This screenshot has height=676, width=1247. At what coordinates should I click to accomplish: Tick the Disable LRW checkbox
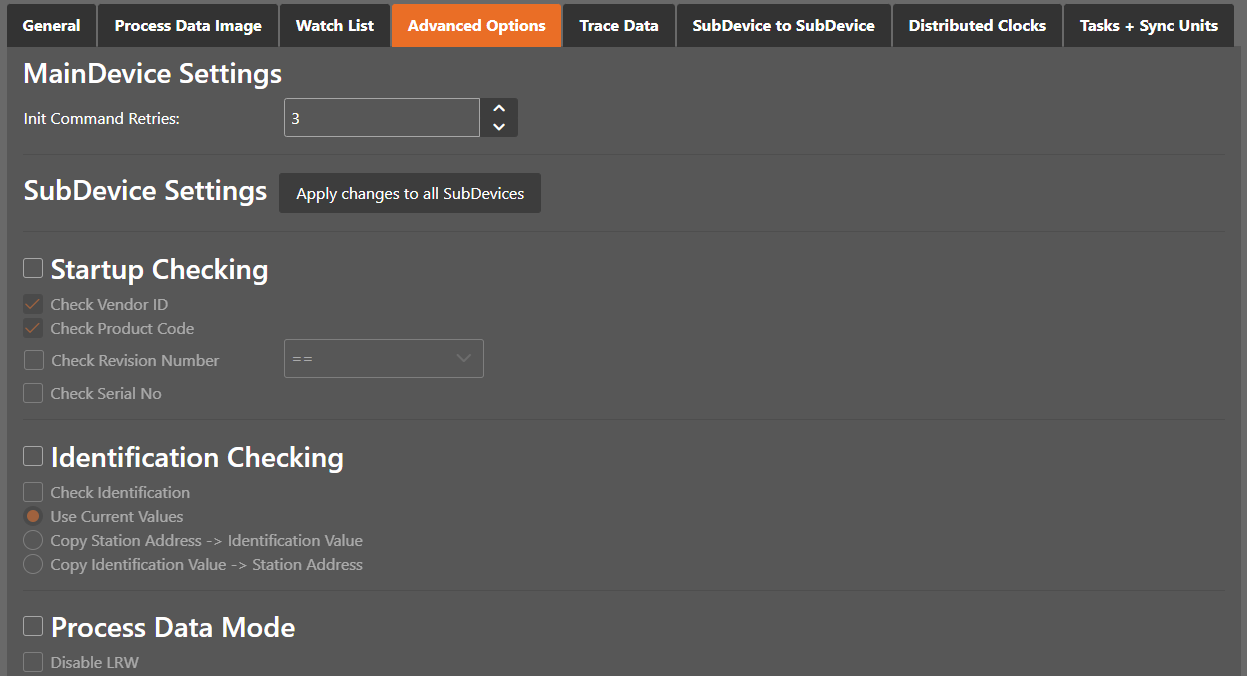(x=33, y=662)
